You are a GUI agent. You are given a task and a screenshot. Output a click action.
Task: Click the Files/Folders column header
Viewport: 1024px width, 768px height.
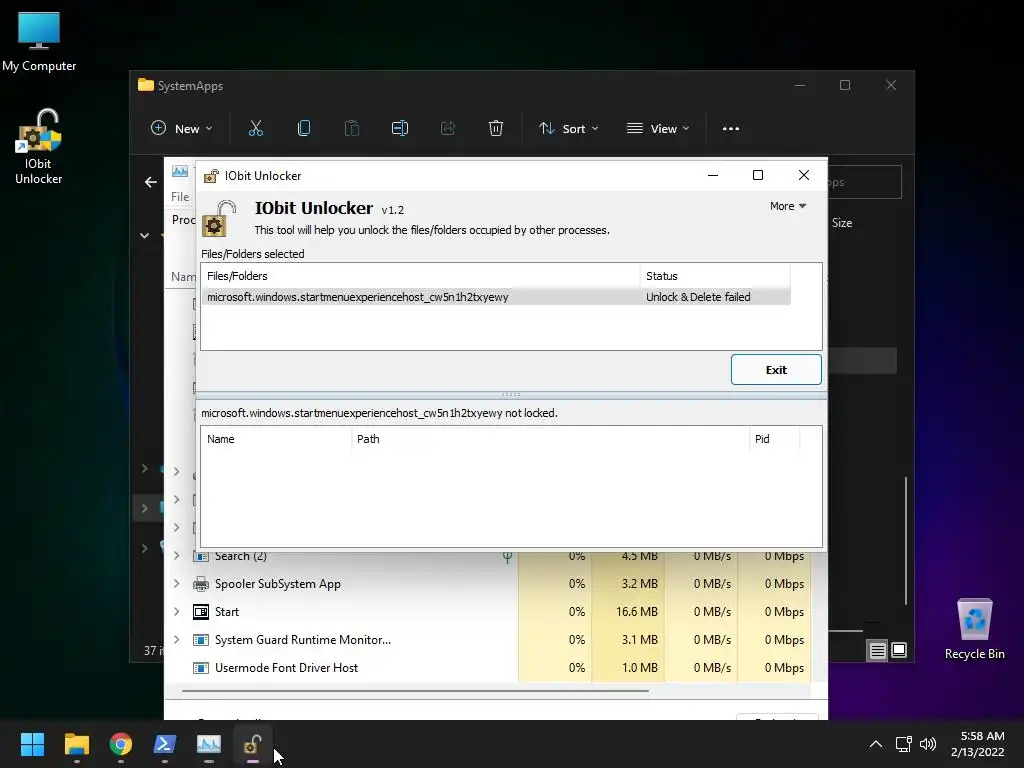421,276
